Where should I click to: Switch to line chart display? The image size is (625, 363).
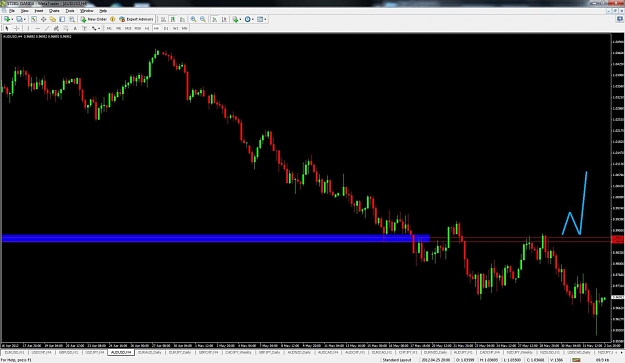coord(183,19)
